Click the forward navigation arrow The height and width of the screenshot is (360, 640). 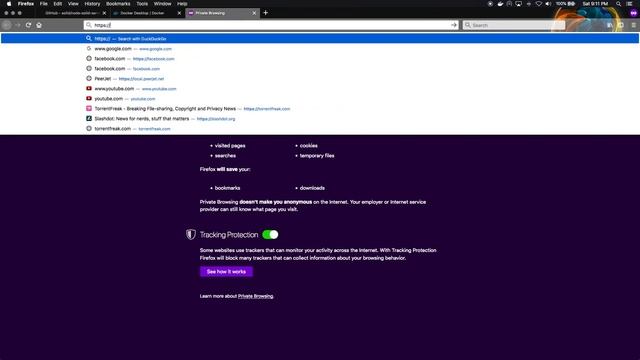point(18,25)
